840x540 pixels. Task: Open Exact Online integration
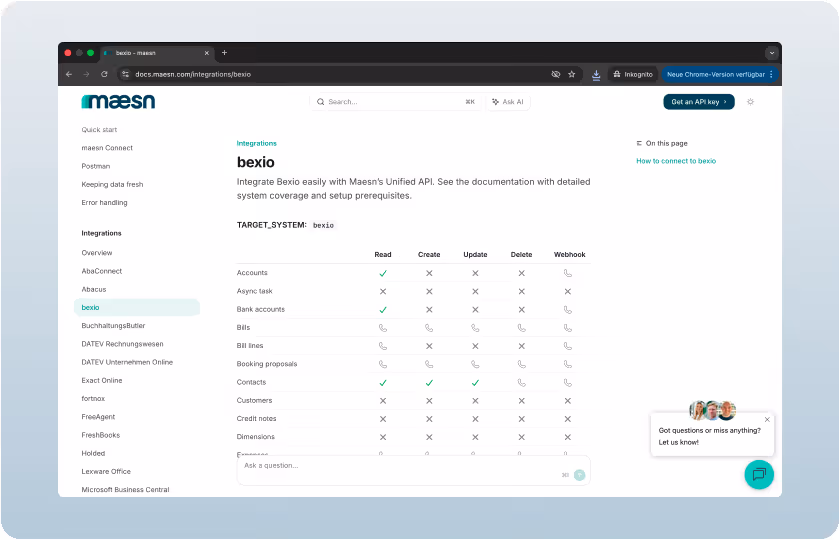pos(102,380)
